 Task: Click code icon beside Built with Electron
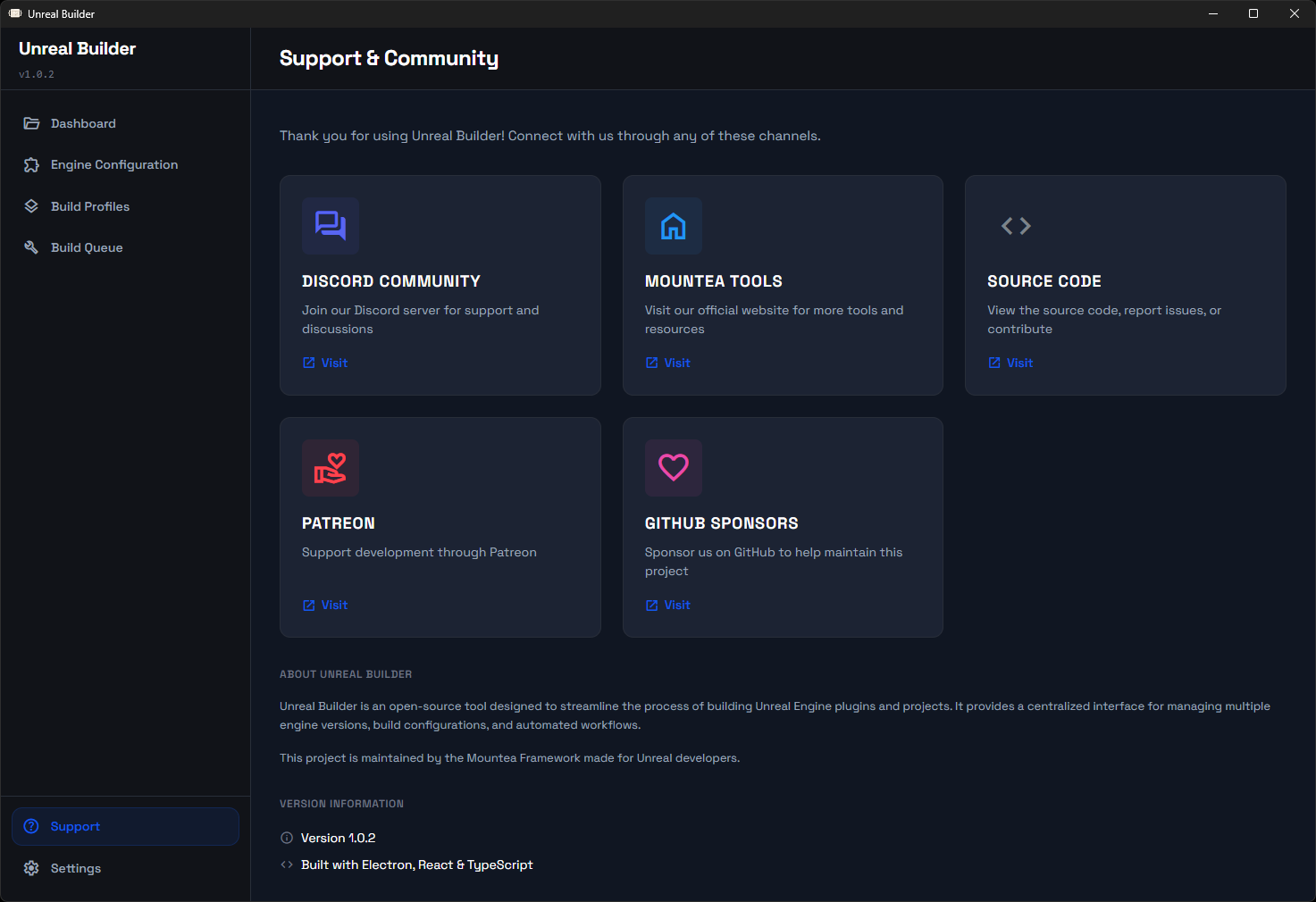pos(287,864)
